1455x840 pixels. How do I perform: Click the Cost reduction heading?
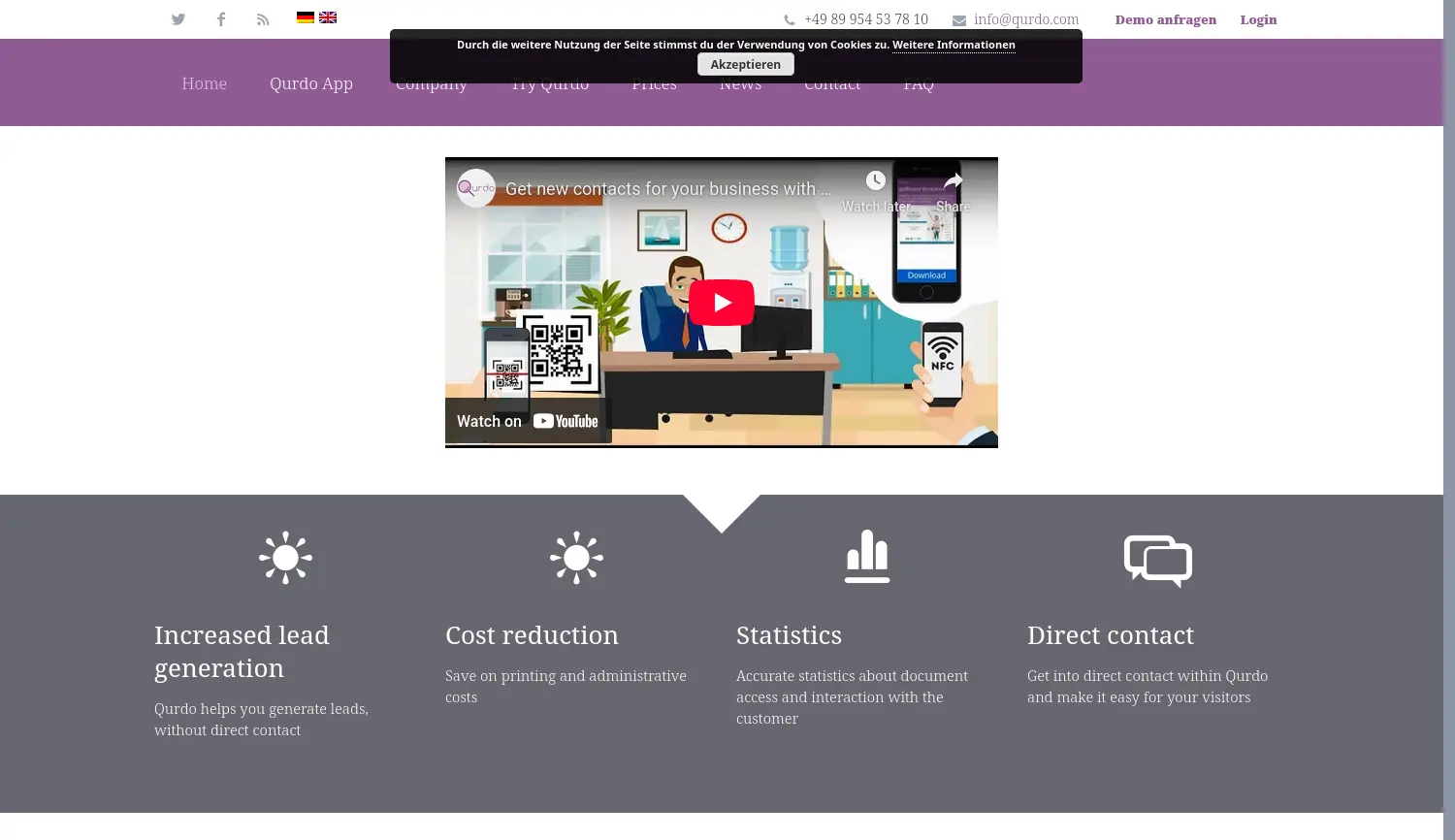(532, 635)
